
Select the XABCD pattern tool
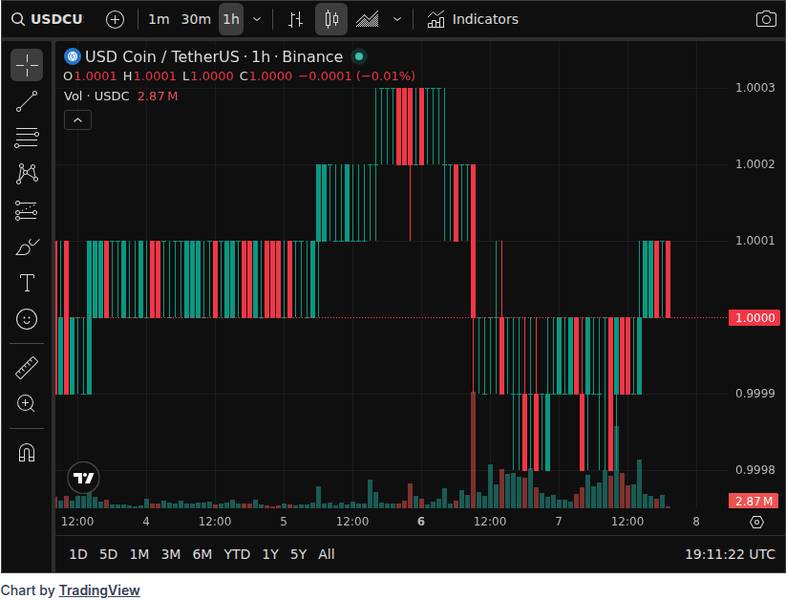click(x=27, y=174)
